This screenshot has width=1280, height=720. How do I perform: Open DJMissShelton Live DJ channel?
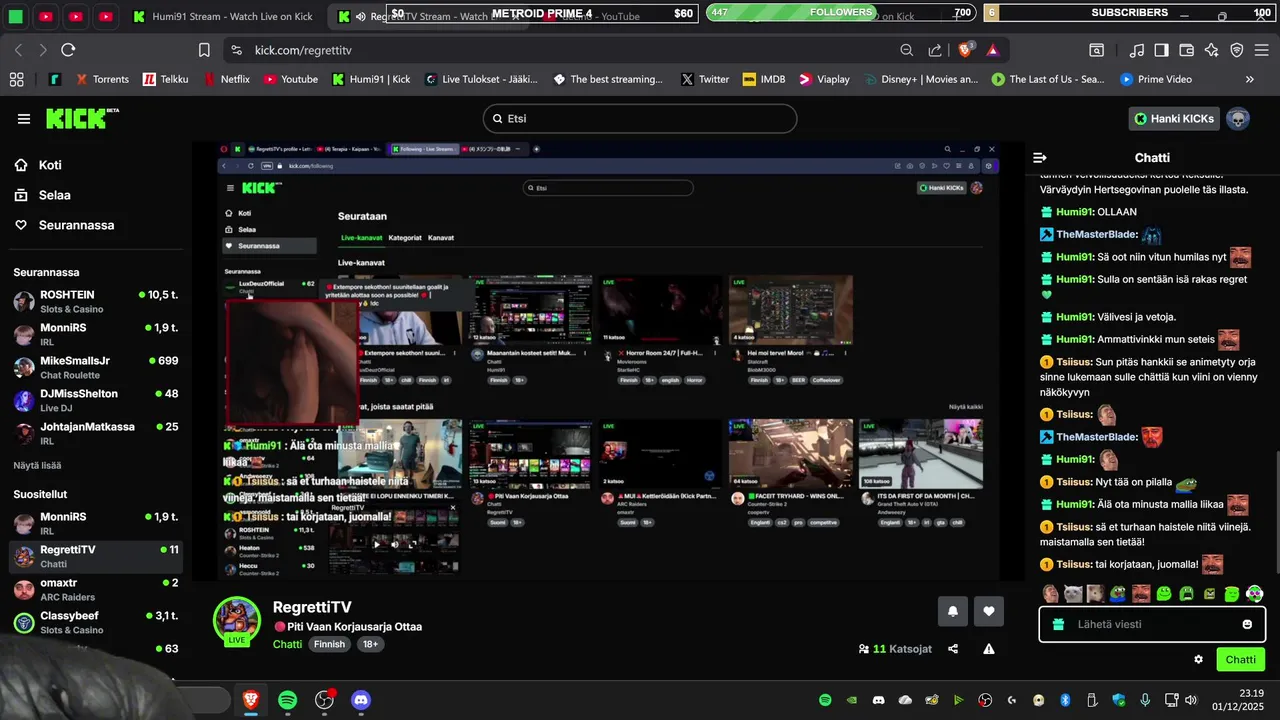pos(96,400)
